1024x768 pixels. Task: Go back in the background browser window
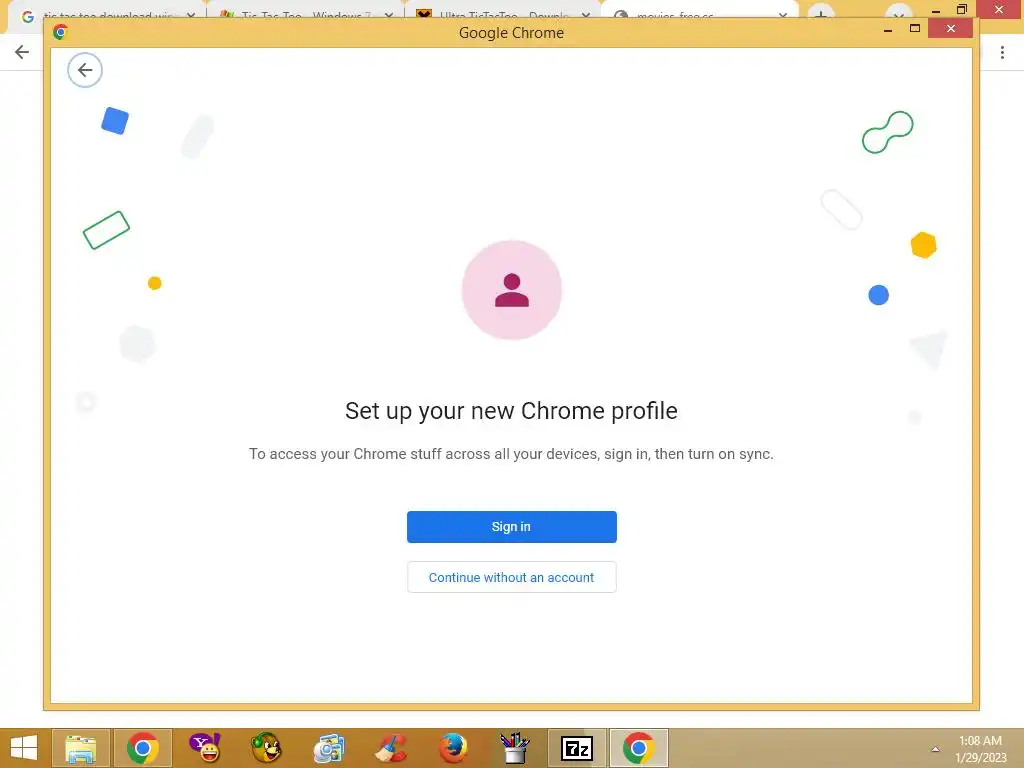tap(22, 52)
